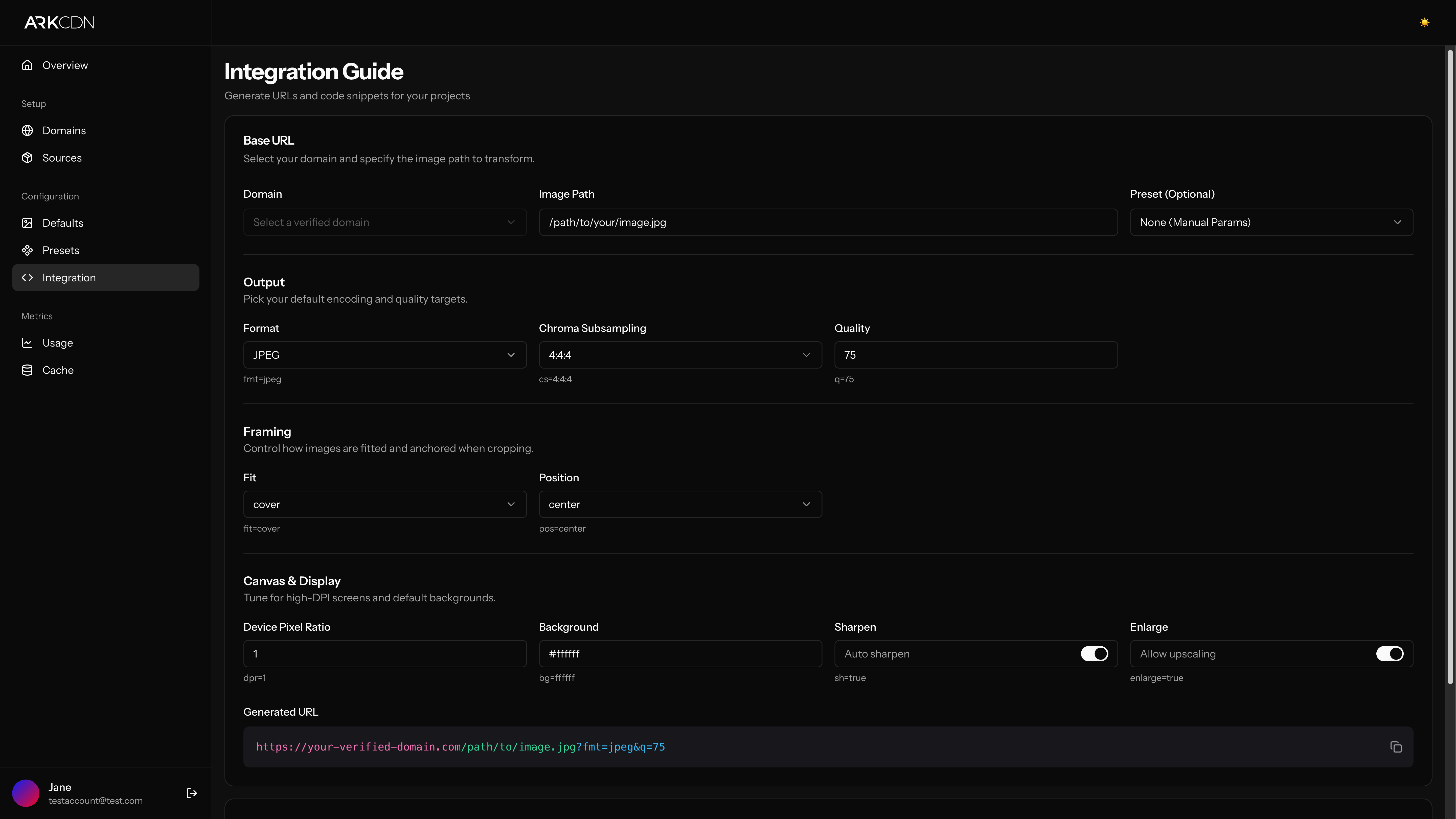Copy the generated URL
This screenshot has height=819, width=1456.
(1396, 747)
